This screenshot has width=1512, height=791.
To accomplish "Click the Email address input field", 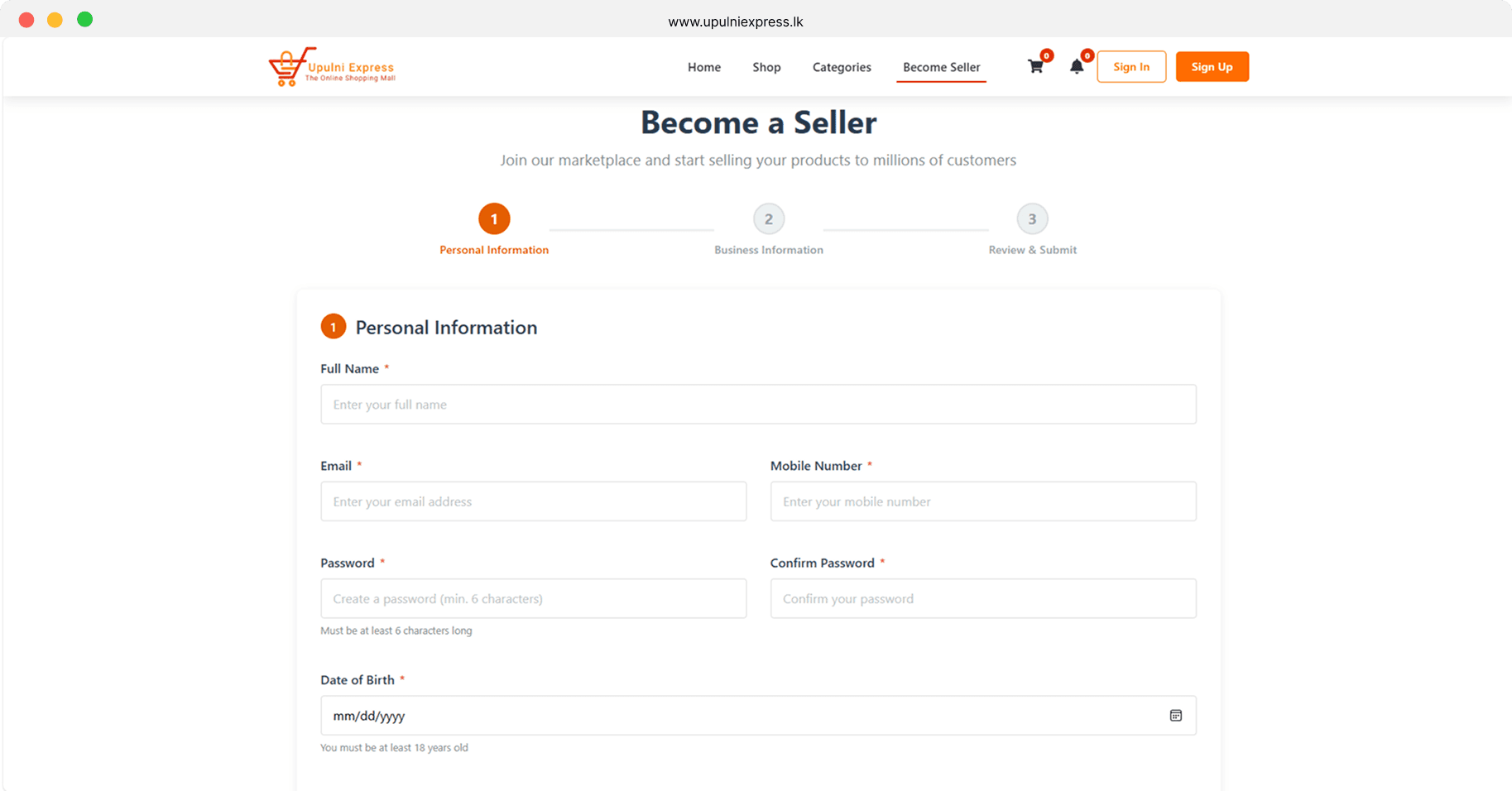I will point(533,501).
